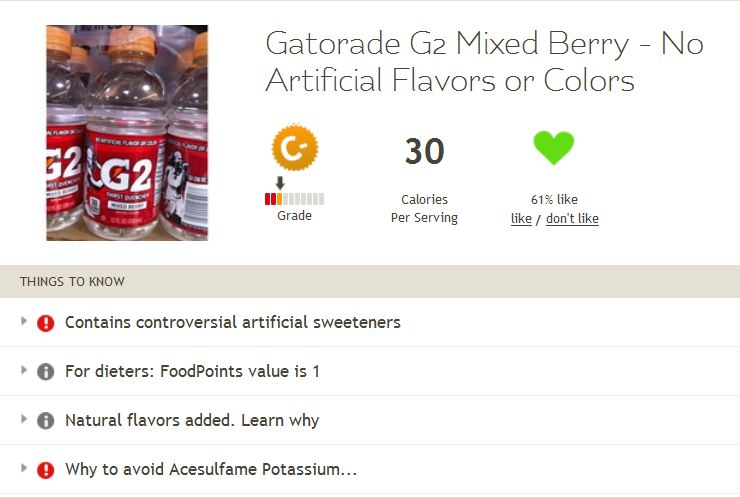Expand the controversial artificial sweeteners row arrow
740x497 pixels.
[x=24, y=321]
